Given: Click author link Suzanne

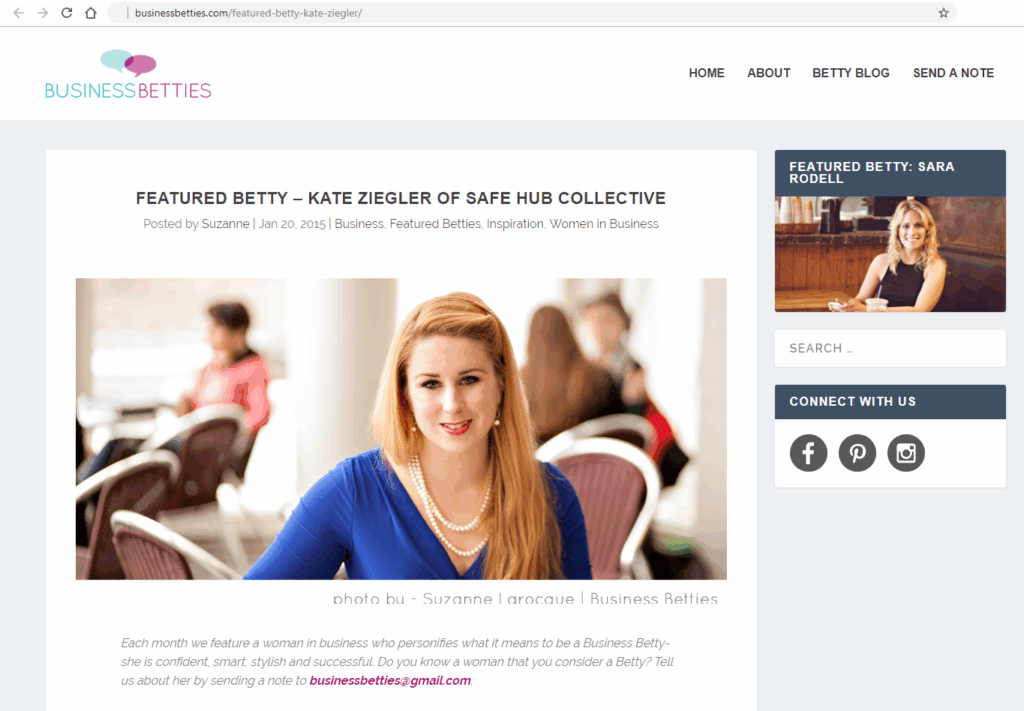Looking at the screenshot, I should [225, 224].
